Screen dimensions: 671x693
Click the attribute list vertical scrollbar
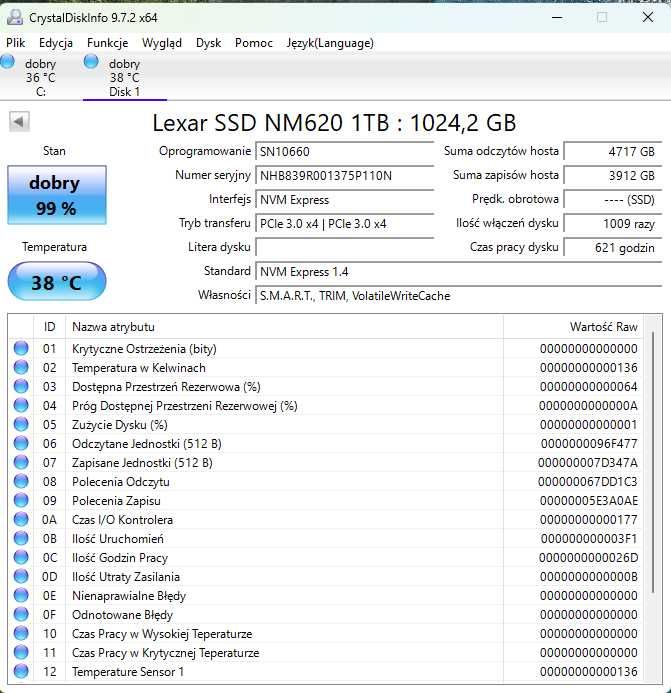point(653,462)
